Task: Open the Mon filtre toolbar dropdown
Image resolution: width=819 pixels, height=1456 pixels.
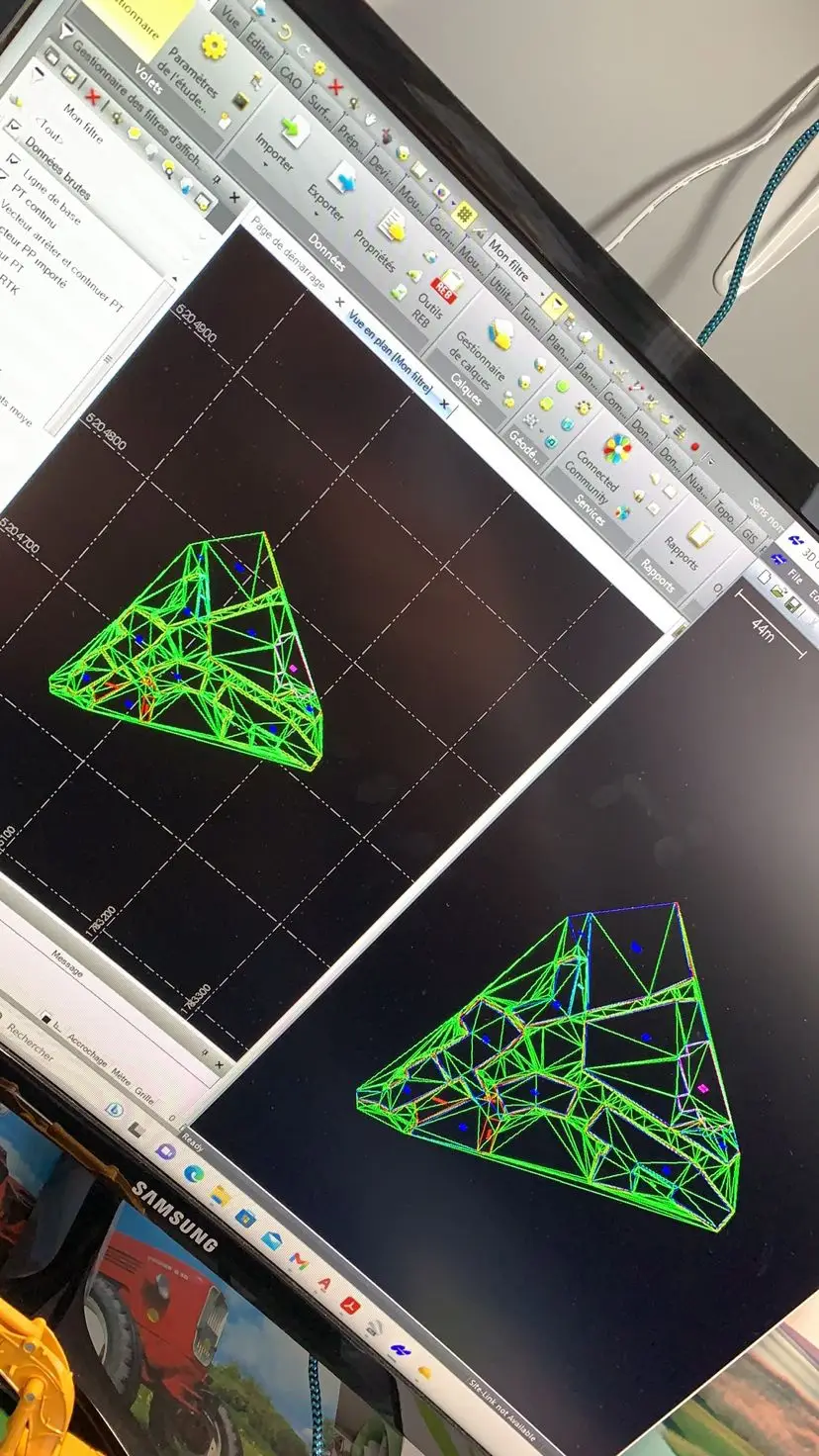Action: (x=544, y=296)
